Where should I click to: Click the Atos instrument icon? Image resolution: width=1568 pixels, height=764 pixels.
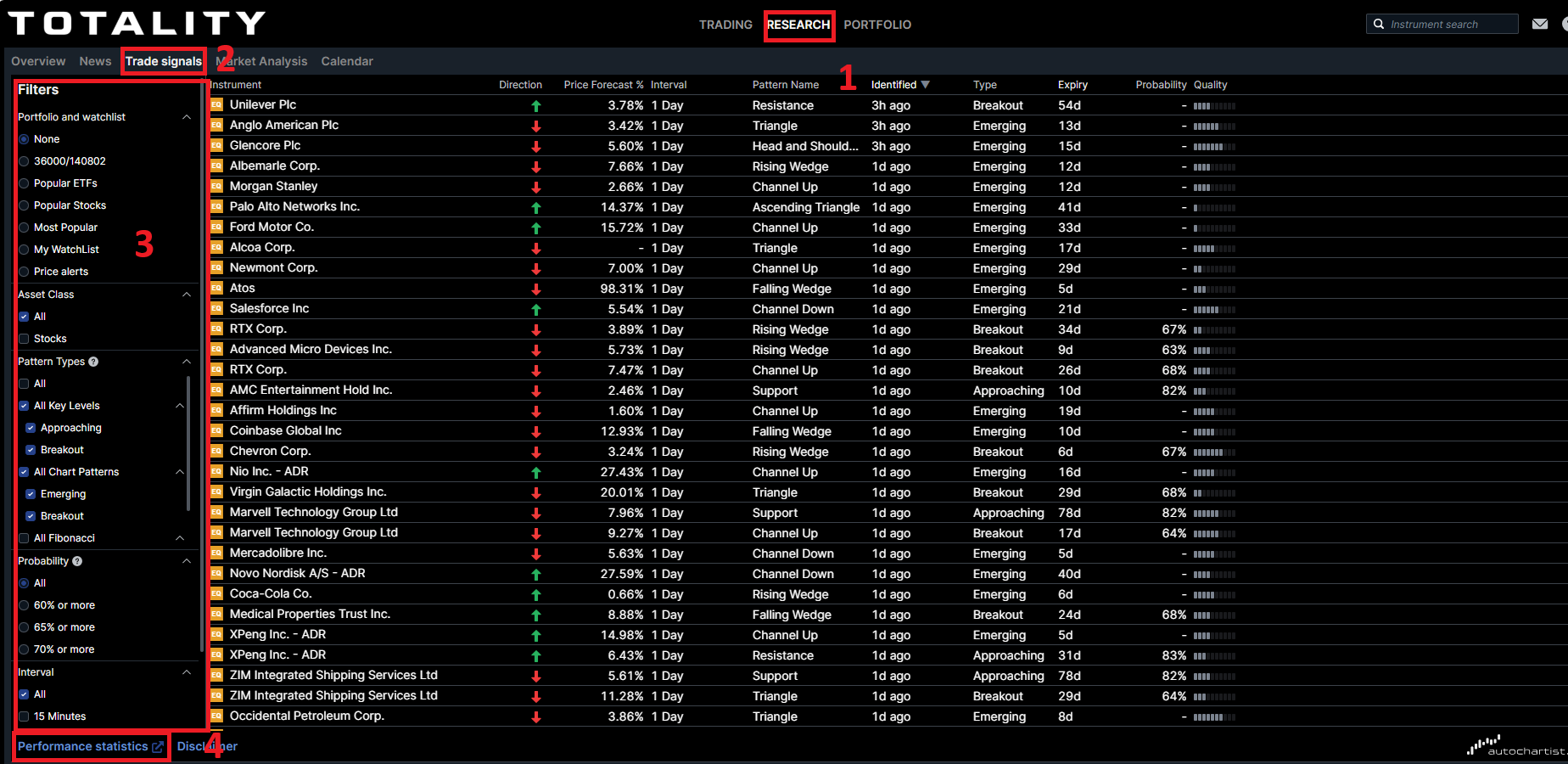[216, 288]
